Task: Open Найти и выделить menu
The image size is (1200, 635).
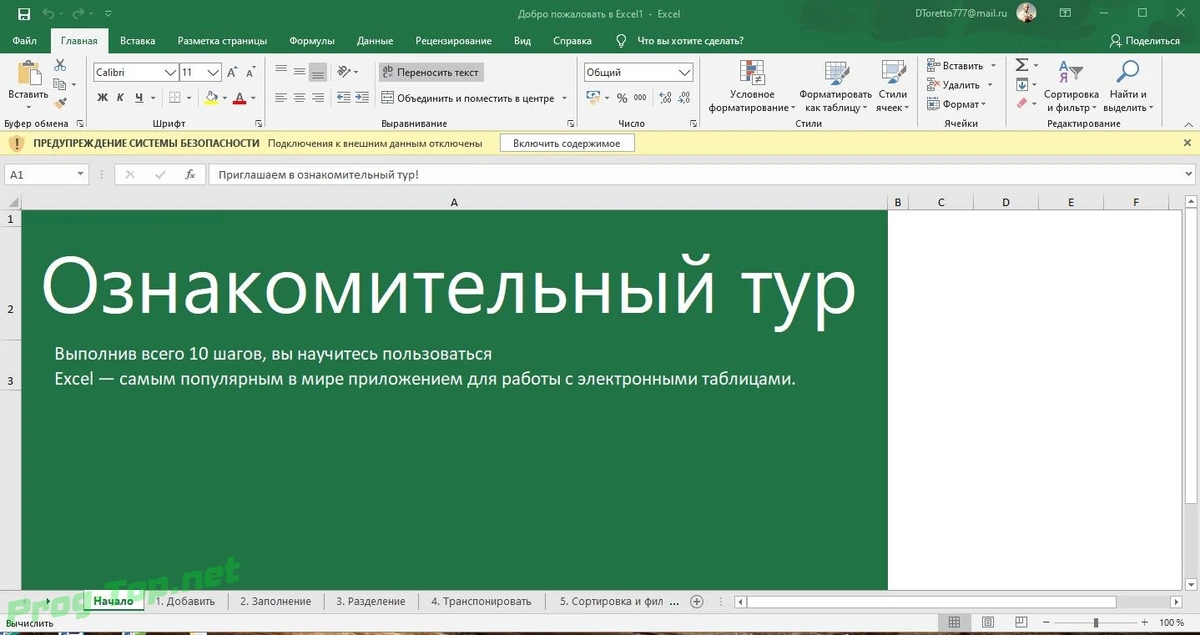Action: (x=1128, y=87)
